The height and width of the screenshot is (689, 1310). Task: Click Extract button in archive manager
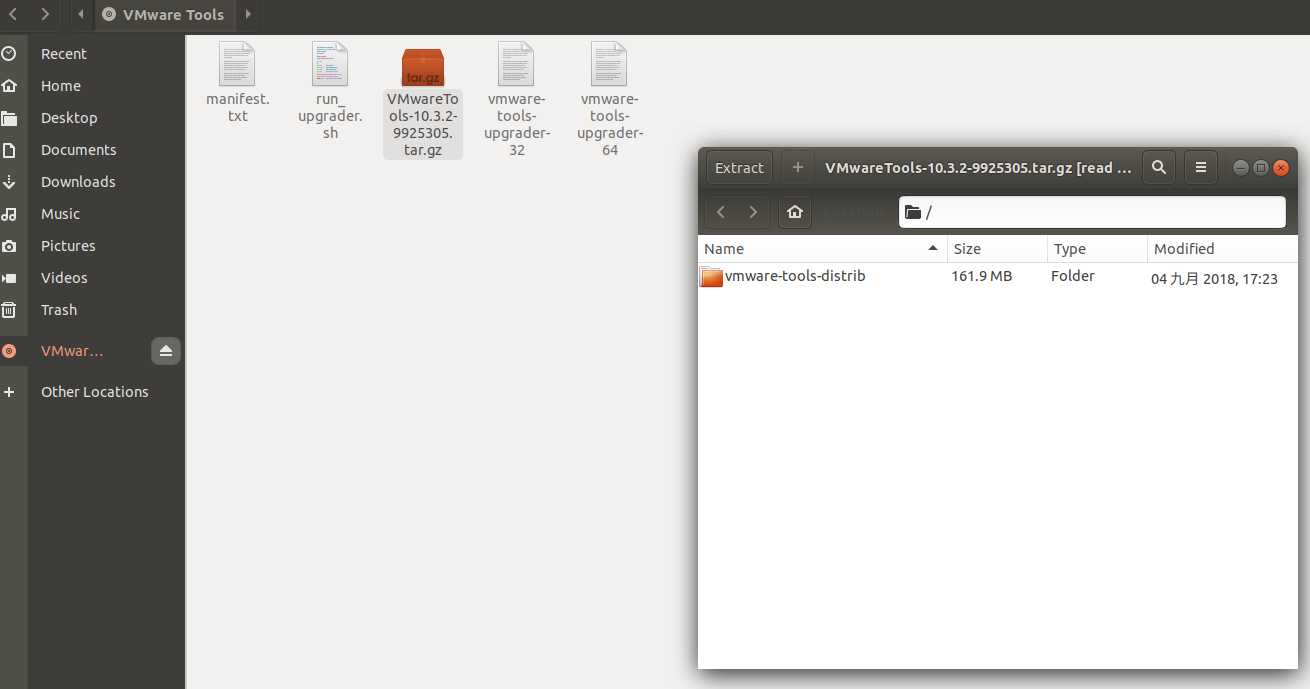coord(739,168)
